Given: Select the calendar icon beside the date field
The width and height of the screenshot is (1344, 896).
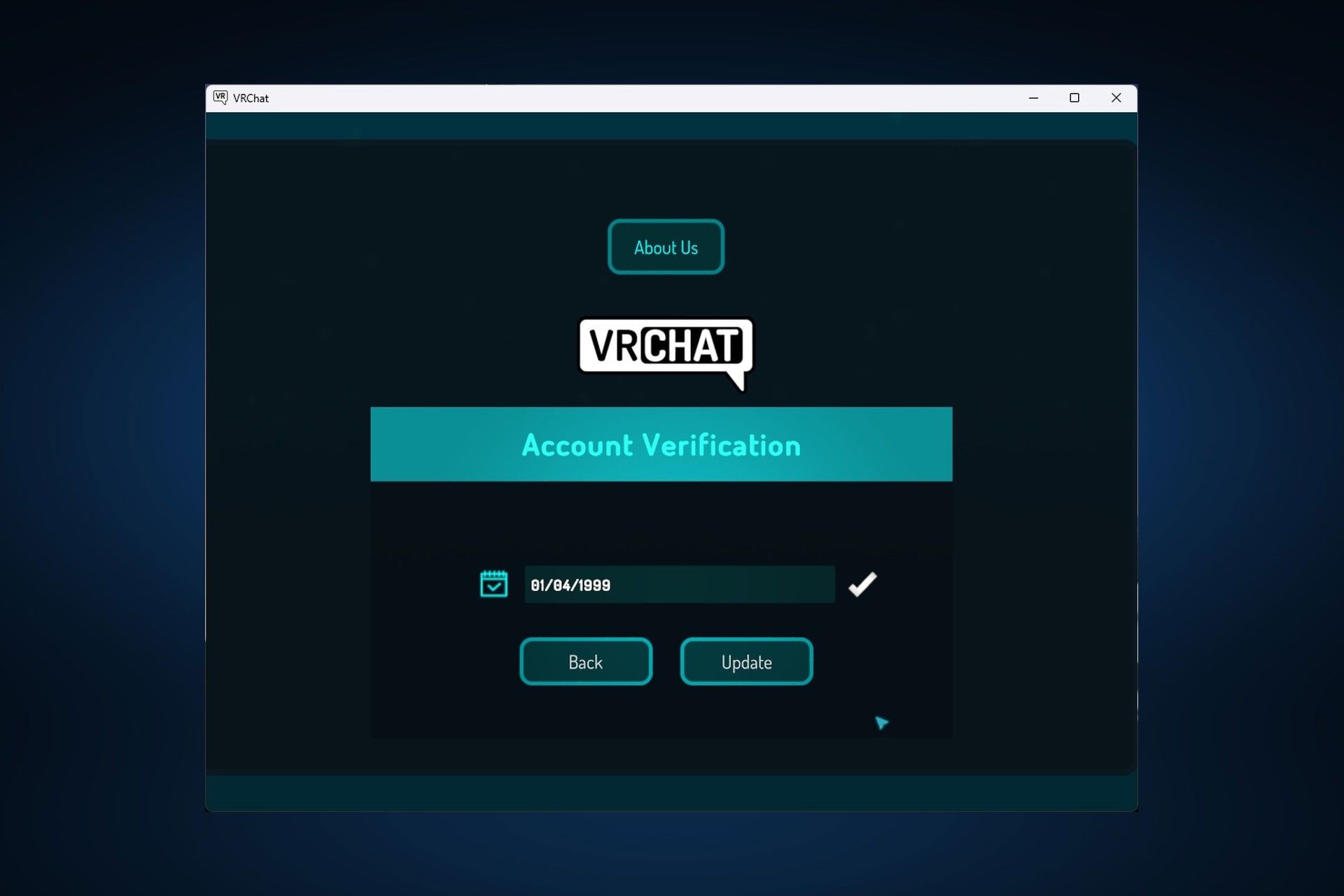Looking at the screenshot, I should (494, 584).
